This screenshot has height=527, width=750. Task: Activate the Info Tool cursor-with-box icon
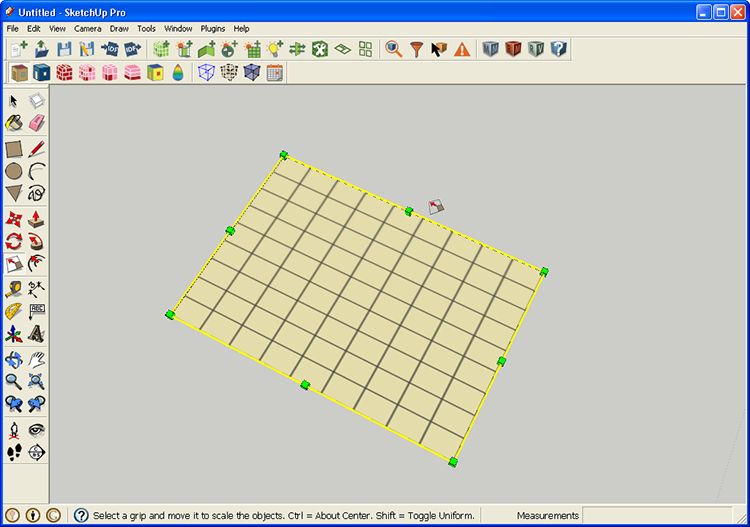[439, 49]
